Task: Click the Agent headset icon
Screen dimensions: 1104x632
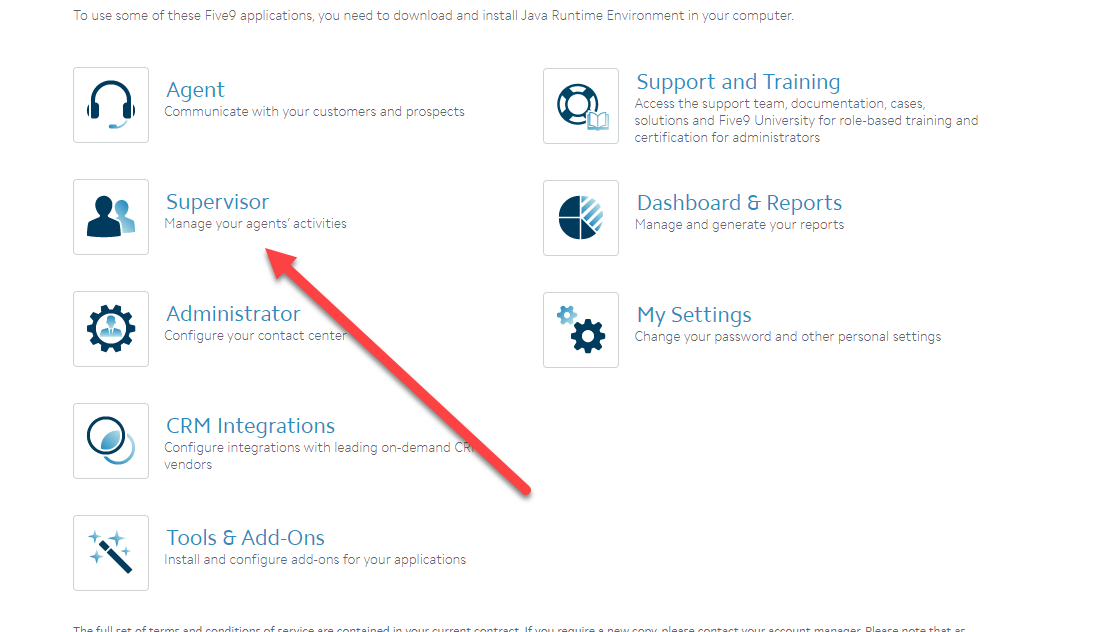Action: [x=111, y=105]
